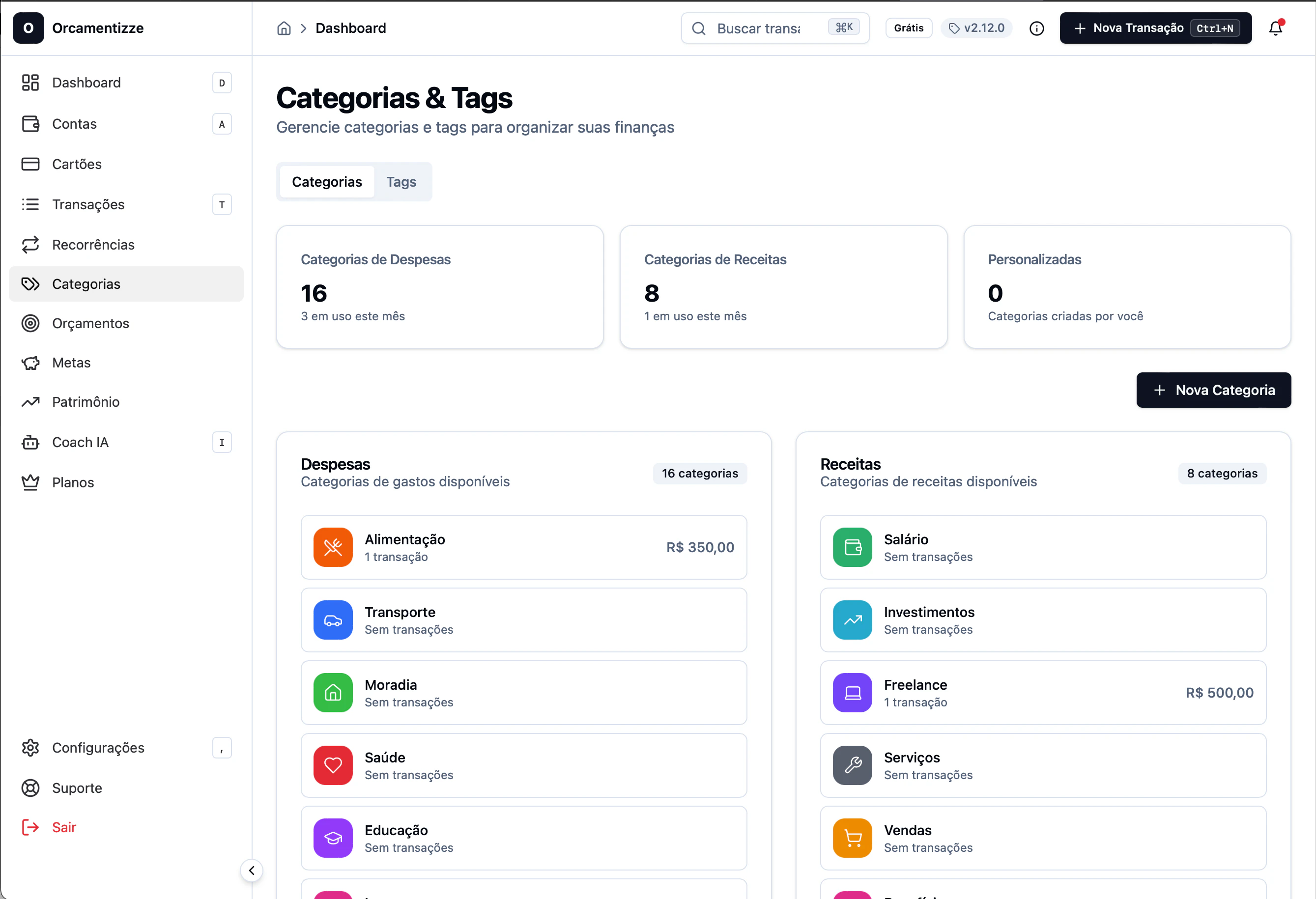Click the Grátis plan badge
The image size is (1316, 899).
pos(908,28)
